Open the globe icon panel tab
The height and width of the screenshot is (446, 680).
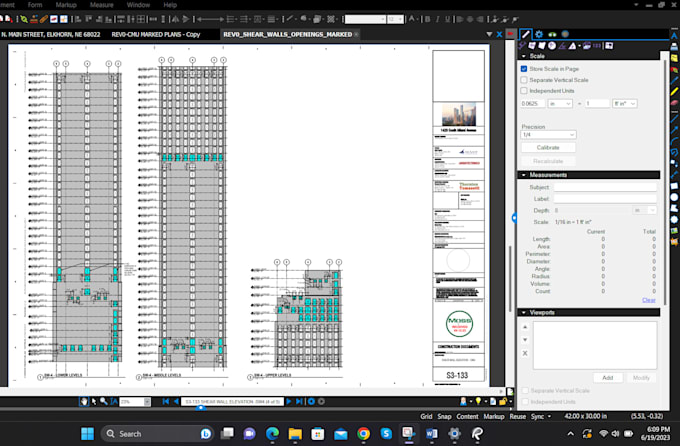click(565, 34)
